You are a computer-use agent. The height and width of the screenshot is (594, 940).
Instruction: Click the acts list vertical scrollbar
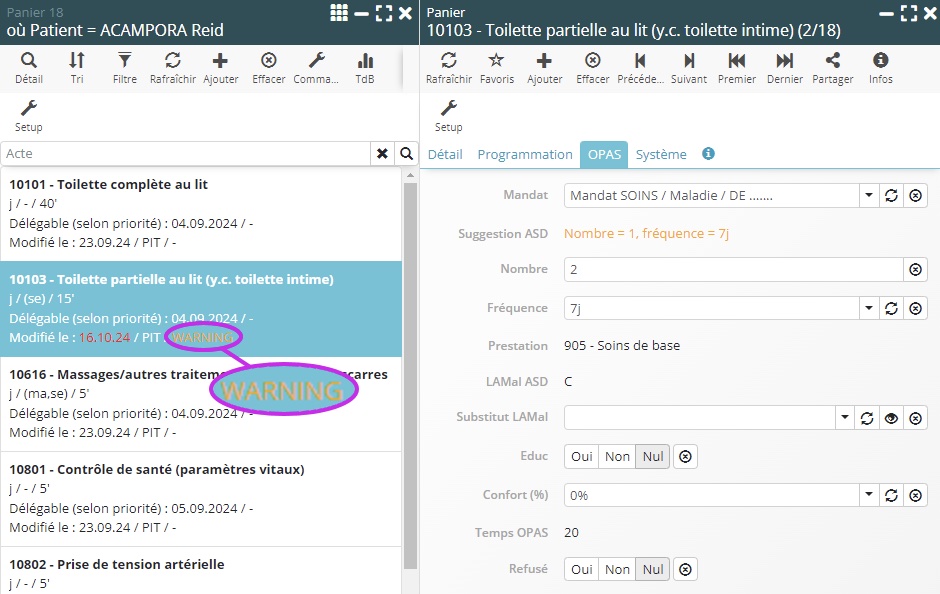pyautogui.click(x=410, y=370)
